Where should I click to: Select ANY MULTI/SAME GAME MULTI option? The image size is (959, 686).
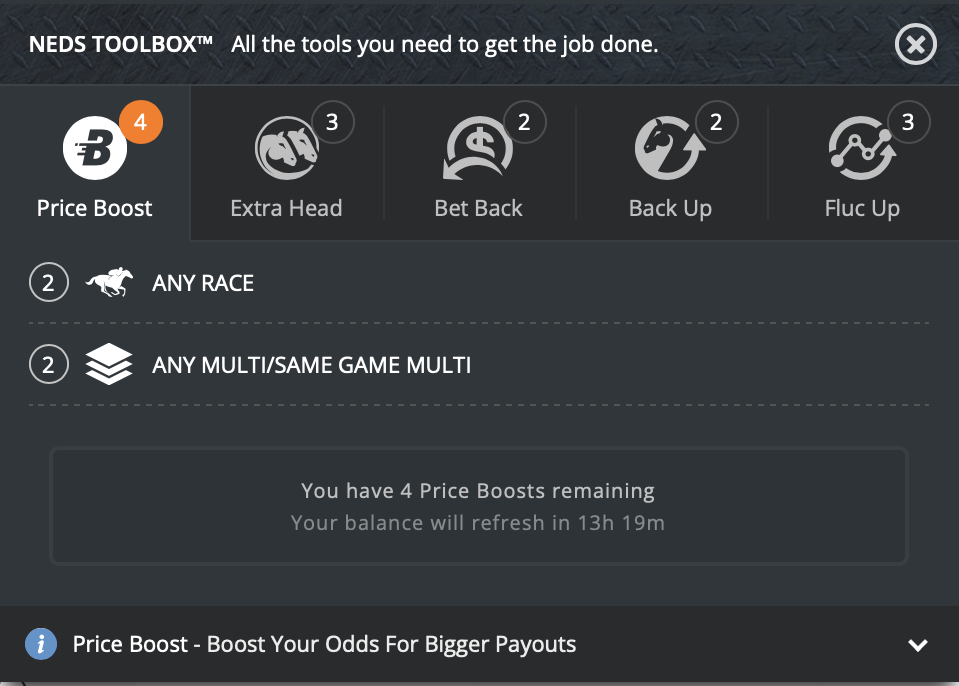click(479, 364)
